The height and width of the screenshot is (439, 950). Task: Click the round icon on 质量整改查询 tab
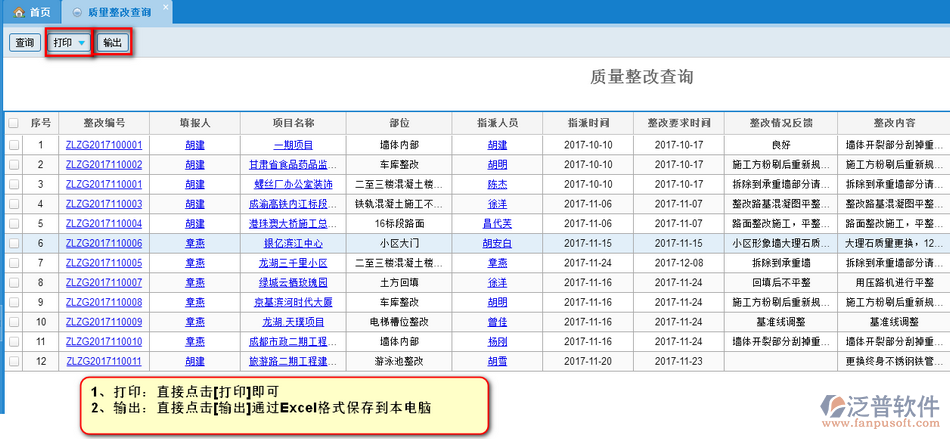(78, 12)
